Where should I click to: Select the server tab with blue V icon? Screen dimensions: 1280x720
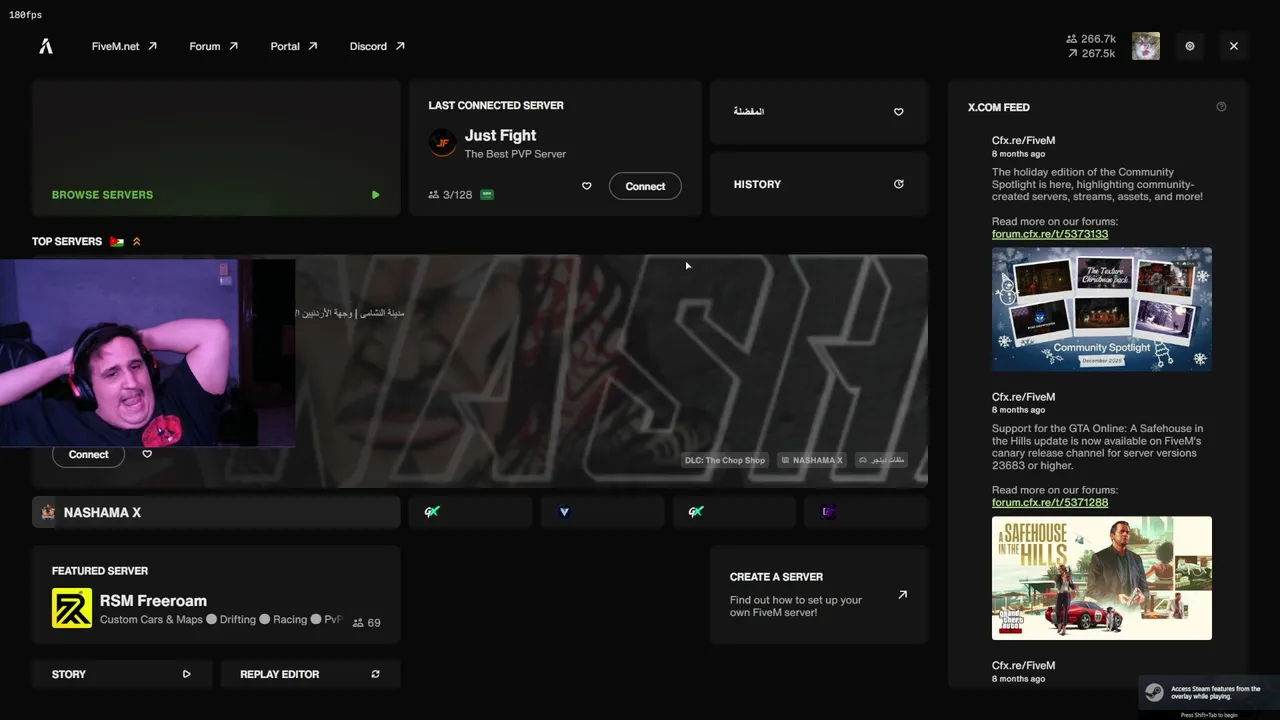pyautogui.click(x=602, y=512)
